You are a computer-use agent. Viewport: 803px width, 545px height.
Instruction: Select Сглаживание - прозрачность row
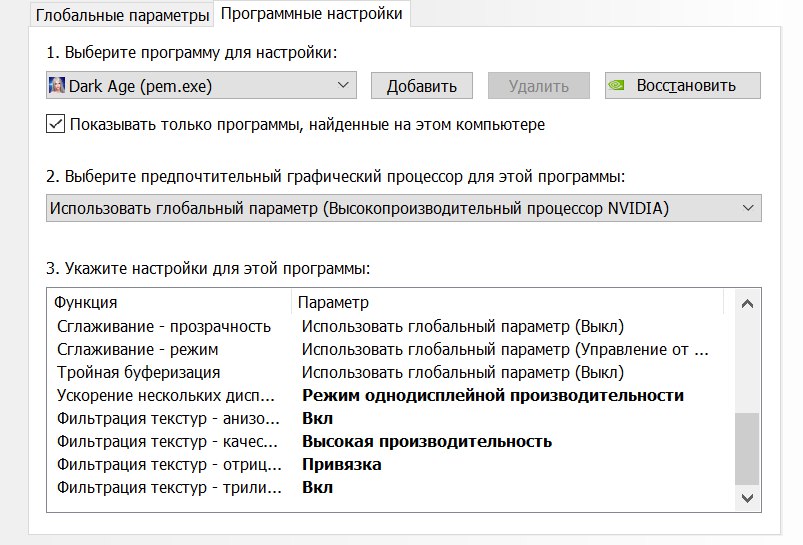point(391,326)
